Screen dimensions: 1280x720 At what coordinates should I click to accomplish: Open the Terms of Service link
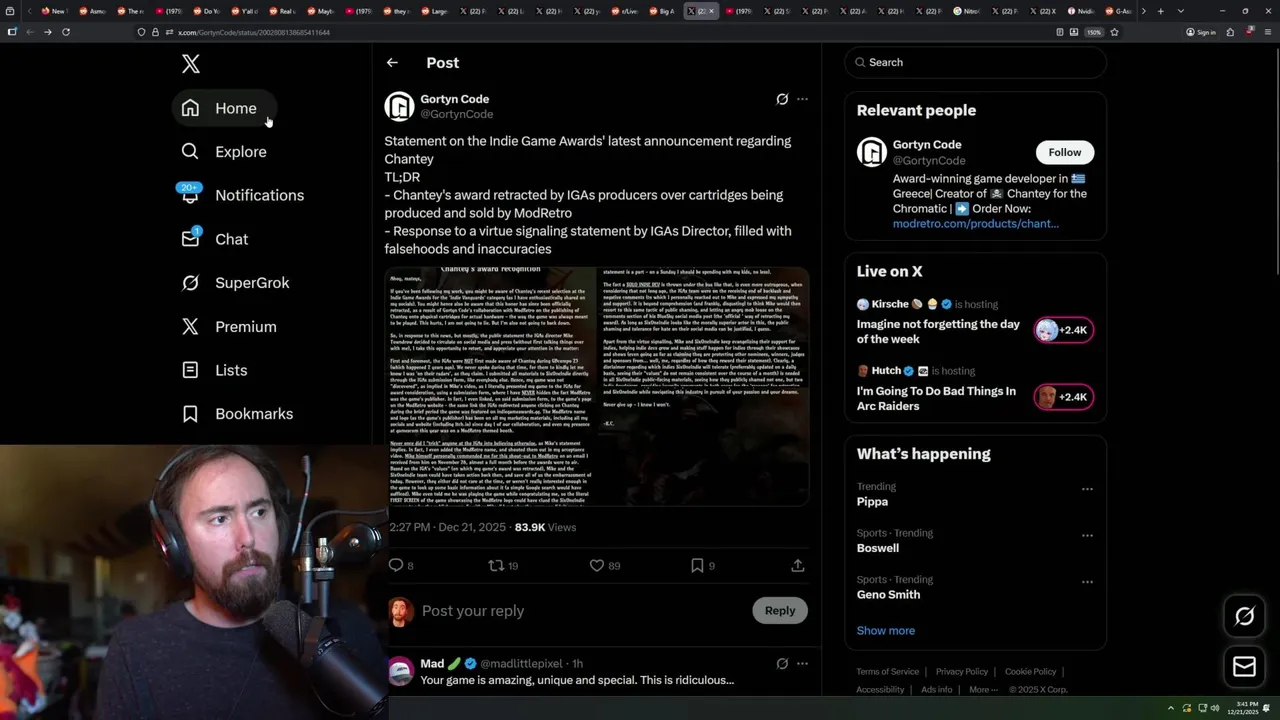(x=887, y=672)
